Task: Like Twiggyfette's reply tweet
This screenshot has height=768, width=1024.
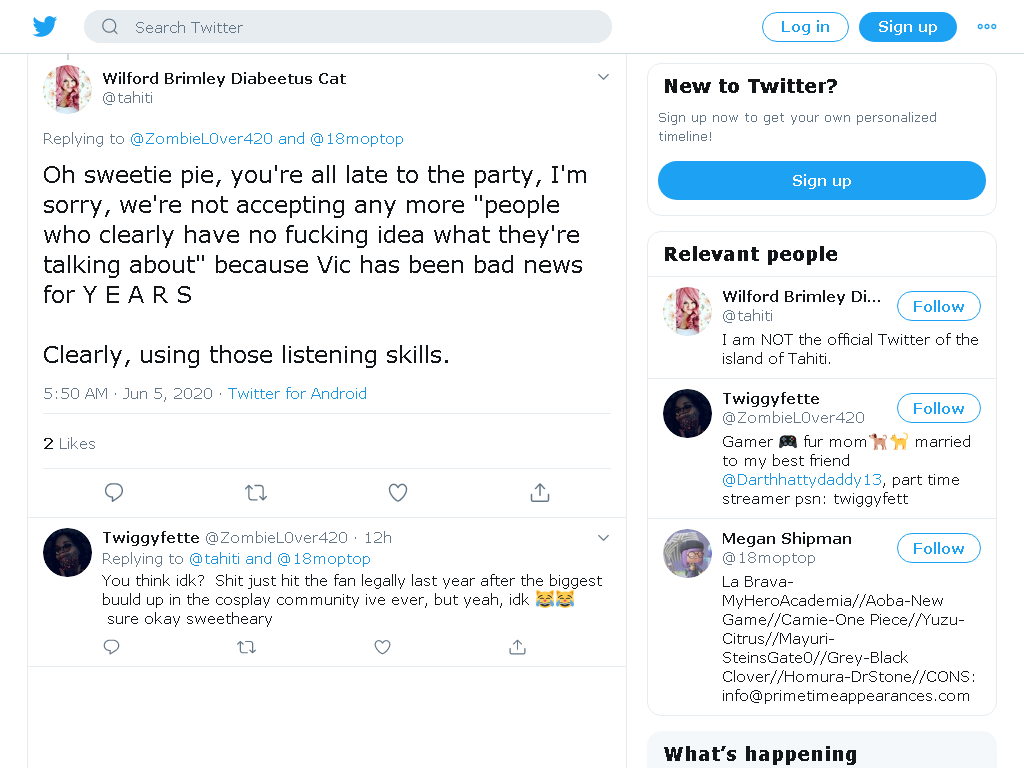Action: pyautogui.click(x=382, y=647)
